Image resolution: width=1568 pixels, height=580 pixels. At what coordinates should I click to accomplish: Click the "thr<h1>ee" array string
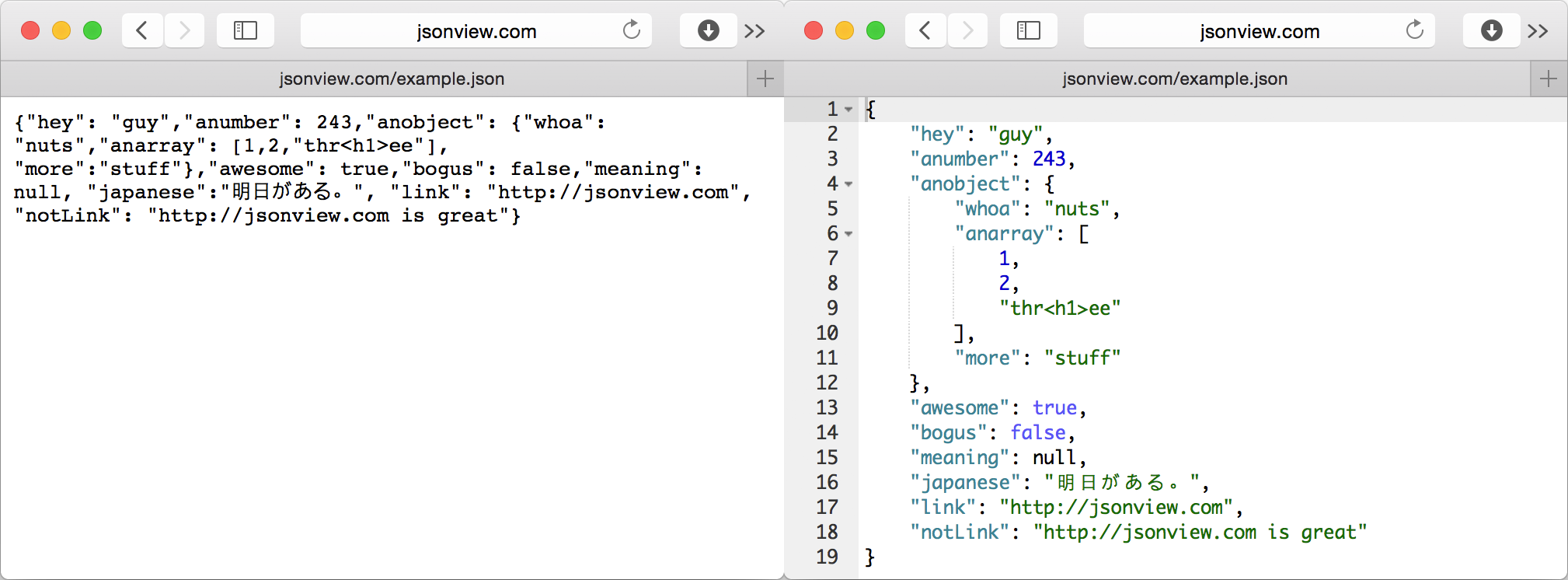point(1060,309)
